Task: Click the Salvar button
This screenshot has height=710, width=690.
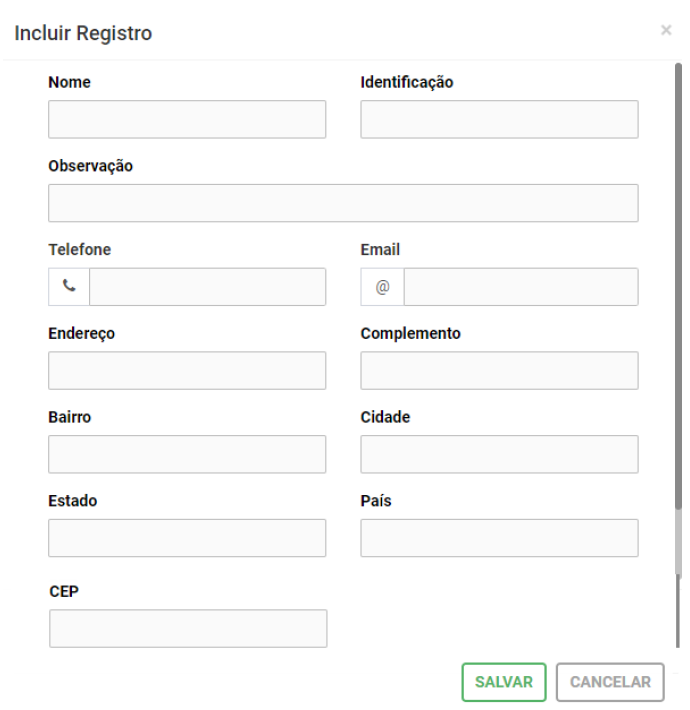Action: point(504,682)
